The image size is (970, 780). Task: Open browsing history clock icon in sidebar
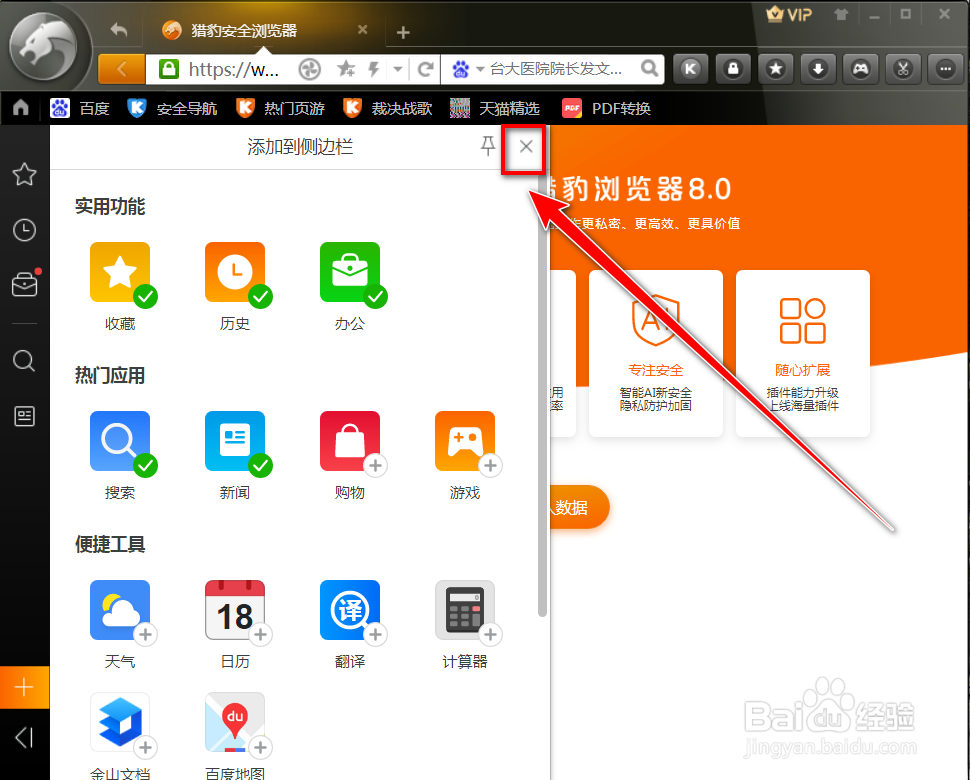coord(24,230)
